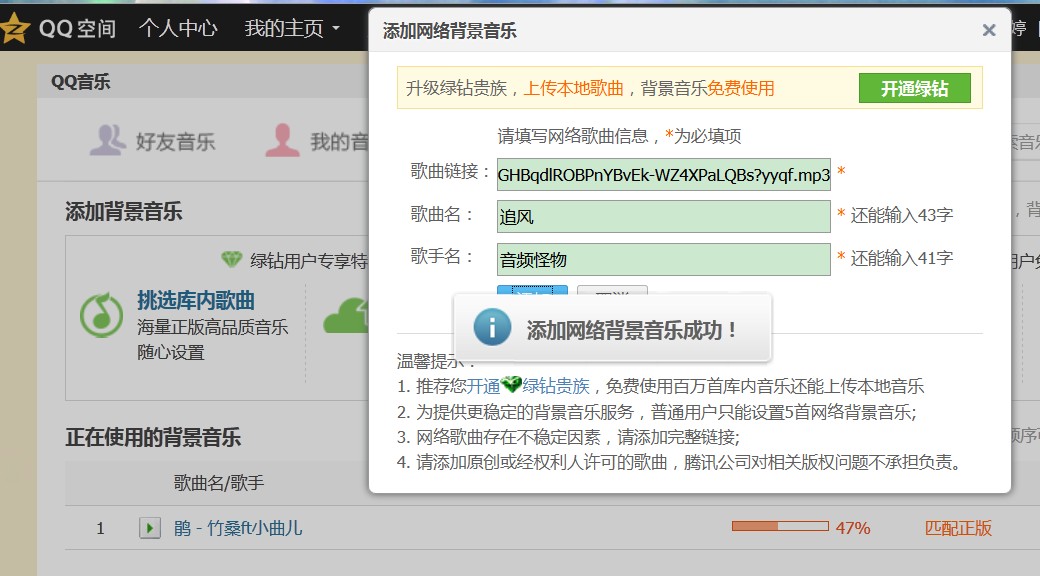Click the red person icon for 我的音乐
Image resolution: width=1040 pixels, height=576 pixels.
tap(282, 139)
